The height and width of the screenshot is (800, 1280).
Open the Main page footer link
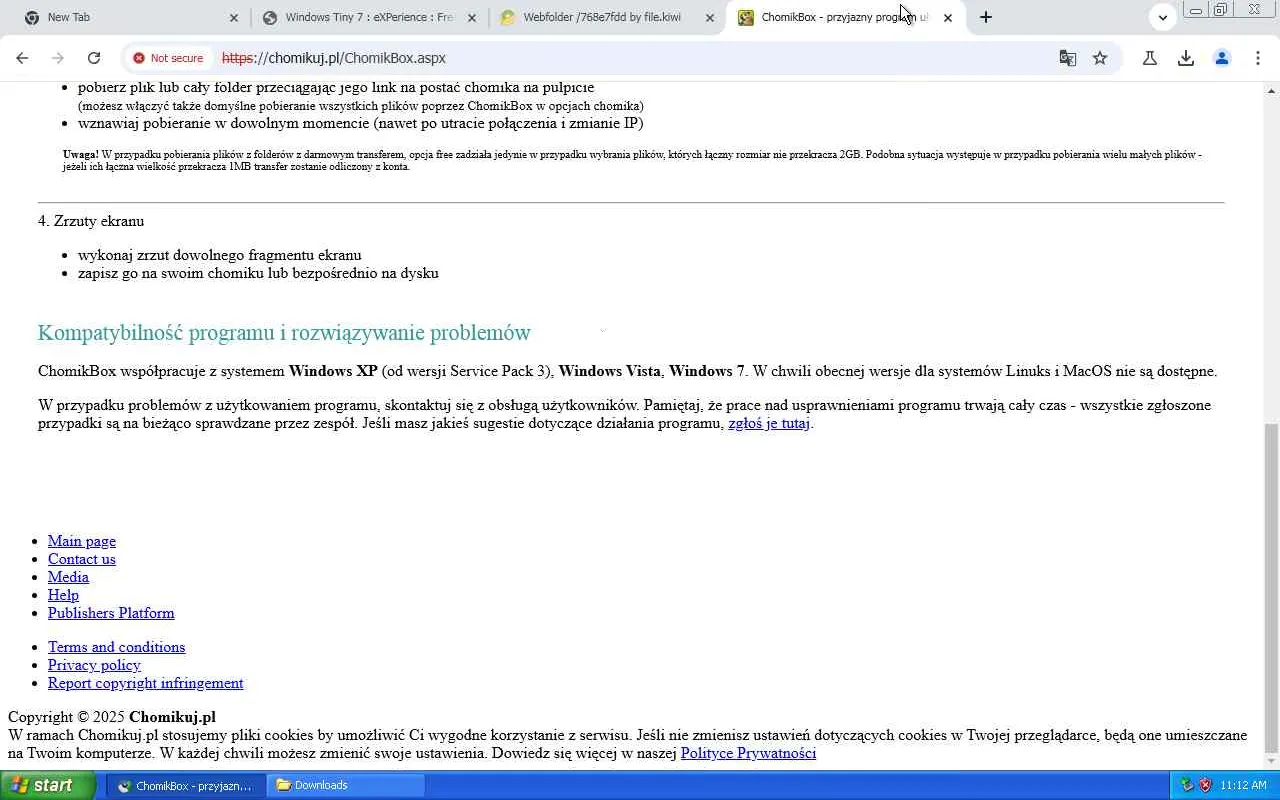(x=82, y=541)
